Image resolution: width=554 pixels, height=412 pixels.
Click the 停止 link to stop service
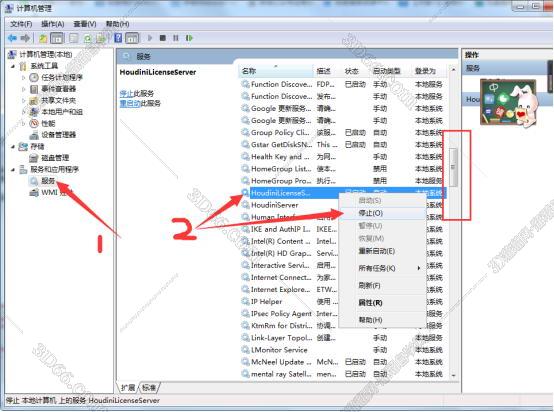[x=126, y=93]
